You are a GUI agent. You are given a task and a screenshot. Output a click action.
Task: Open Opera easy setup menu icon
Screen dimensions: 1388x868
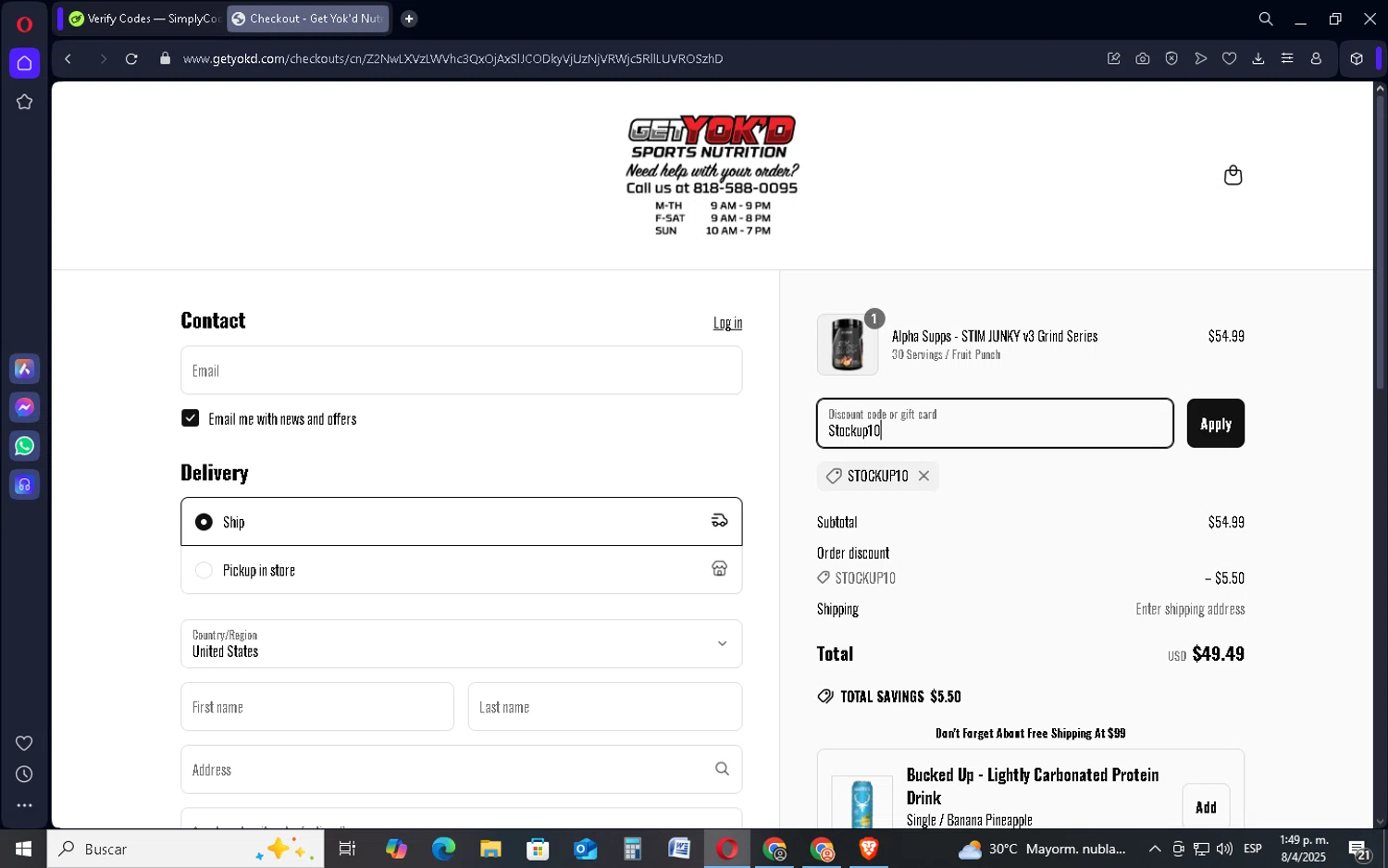click(x=1286, y=58)
